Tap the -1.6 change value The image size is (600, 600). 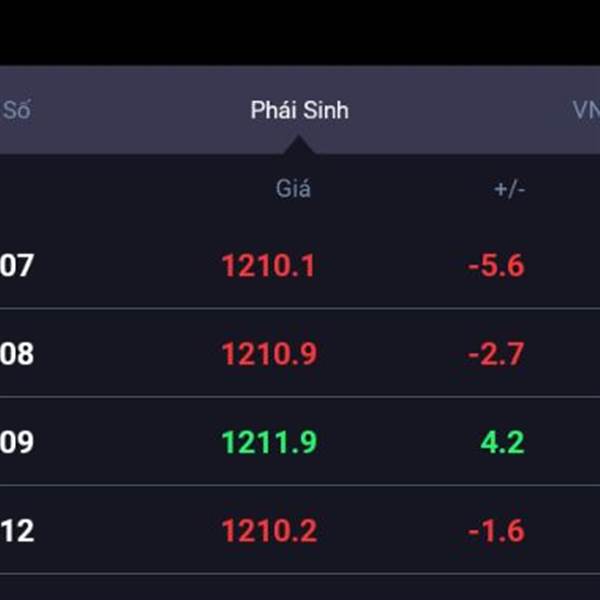click(496, 531)
